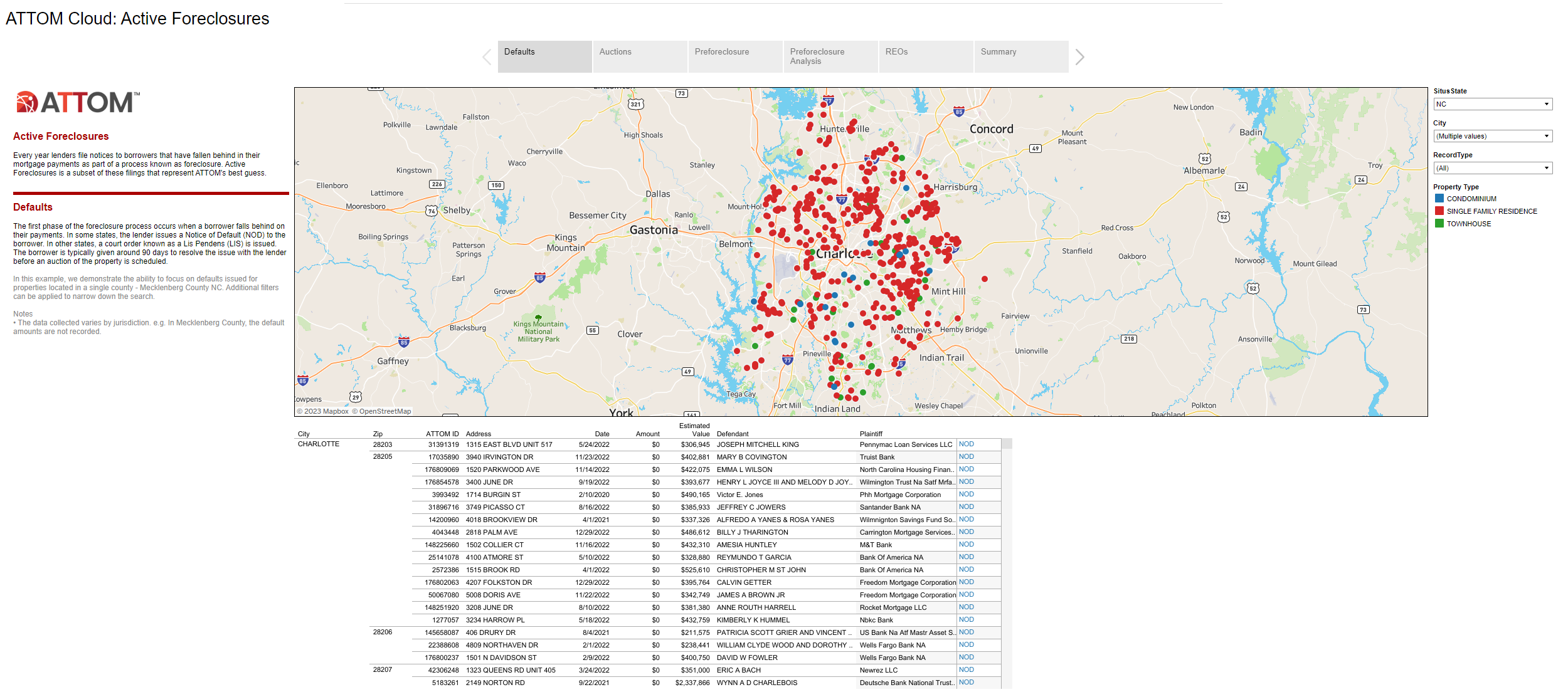Click the isolated red dot east of Mint Hill
The width and height of the screenshot is (1568, 697).
point(985,279)
